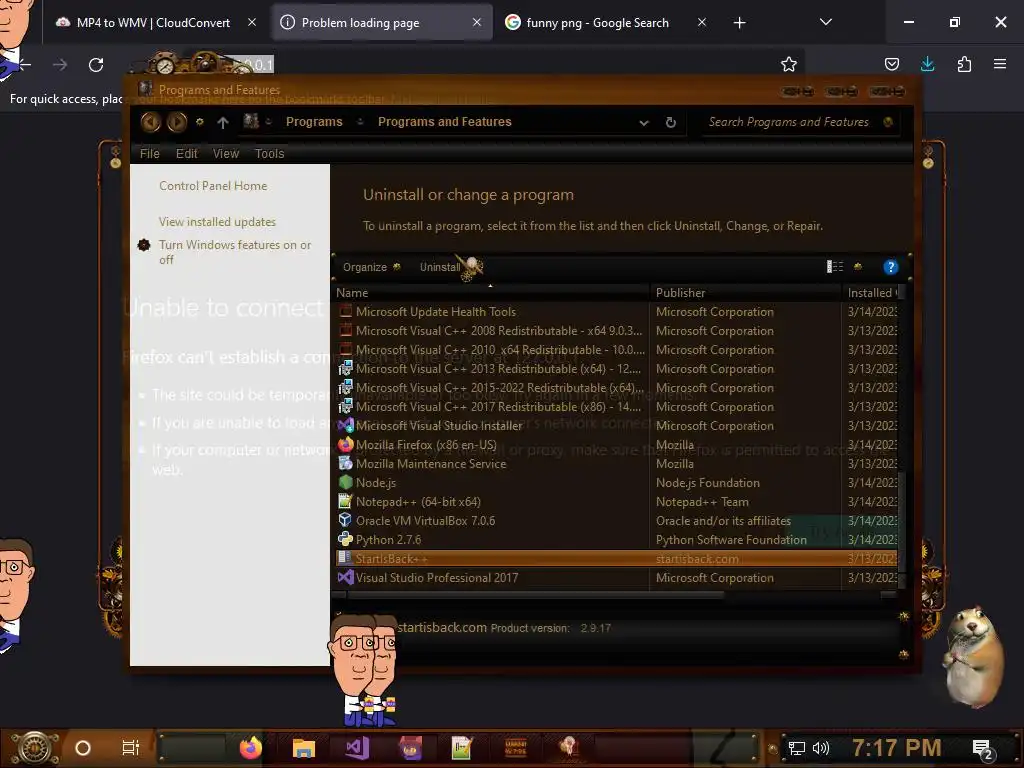
Task: Reload page in Firefox
Action: pos(96,65)
